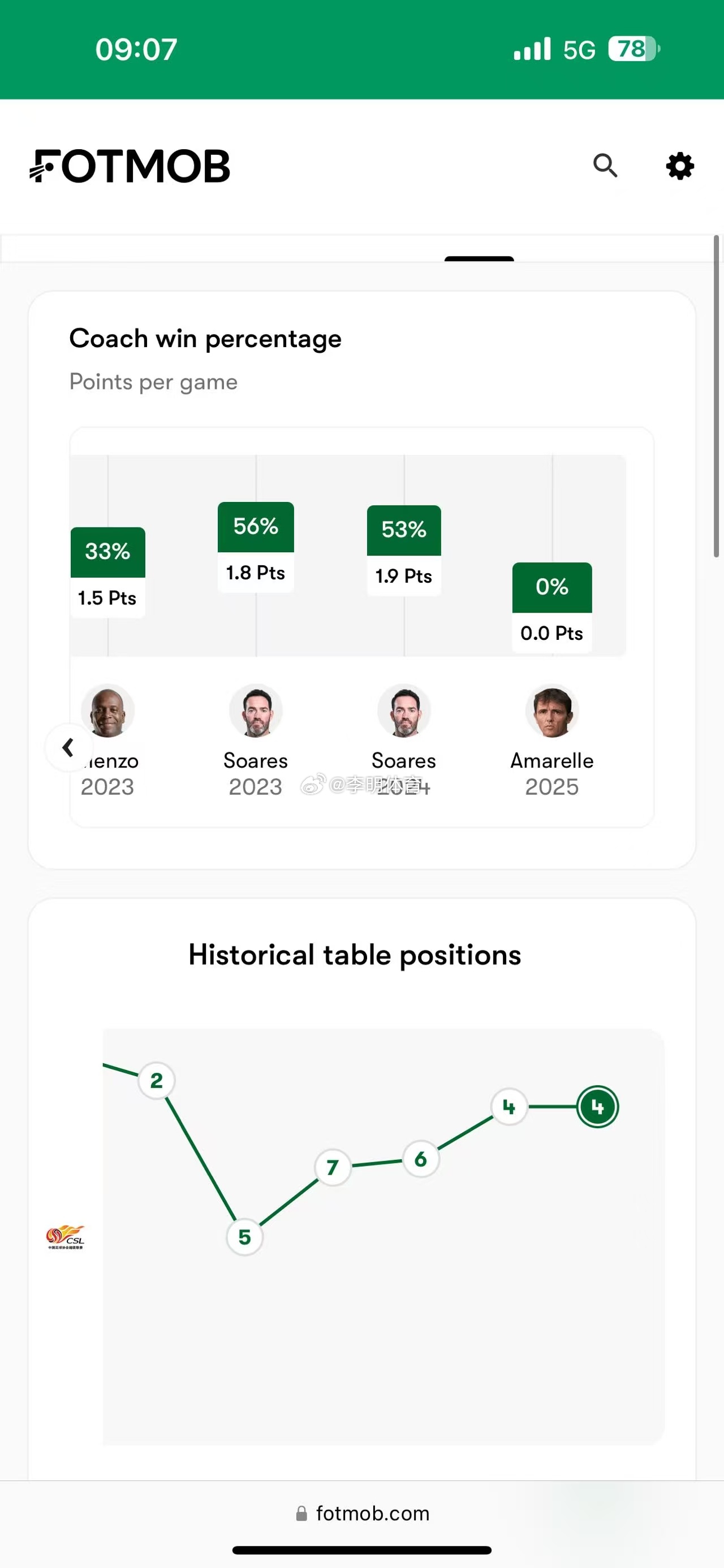Tap the fotmob.com address bar

363,1513
